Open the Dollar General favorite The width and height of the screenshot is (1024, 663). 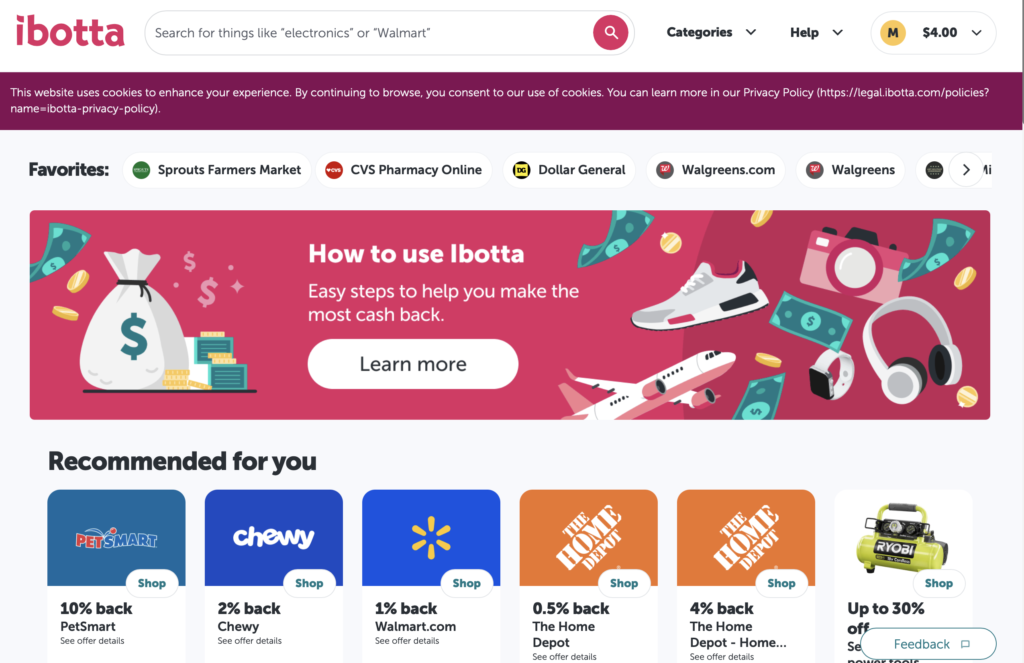tap(569, 170)
